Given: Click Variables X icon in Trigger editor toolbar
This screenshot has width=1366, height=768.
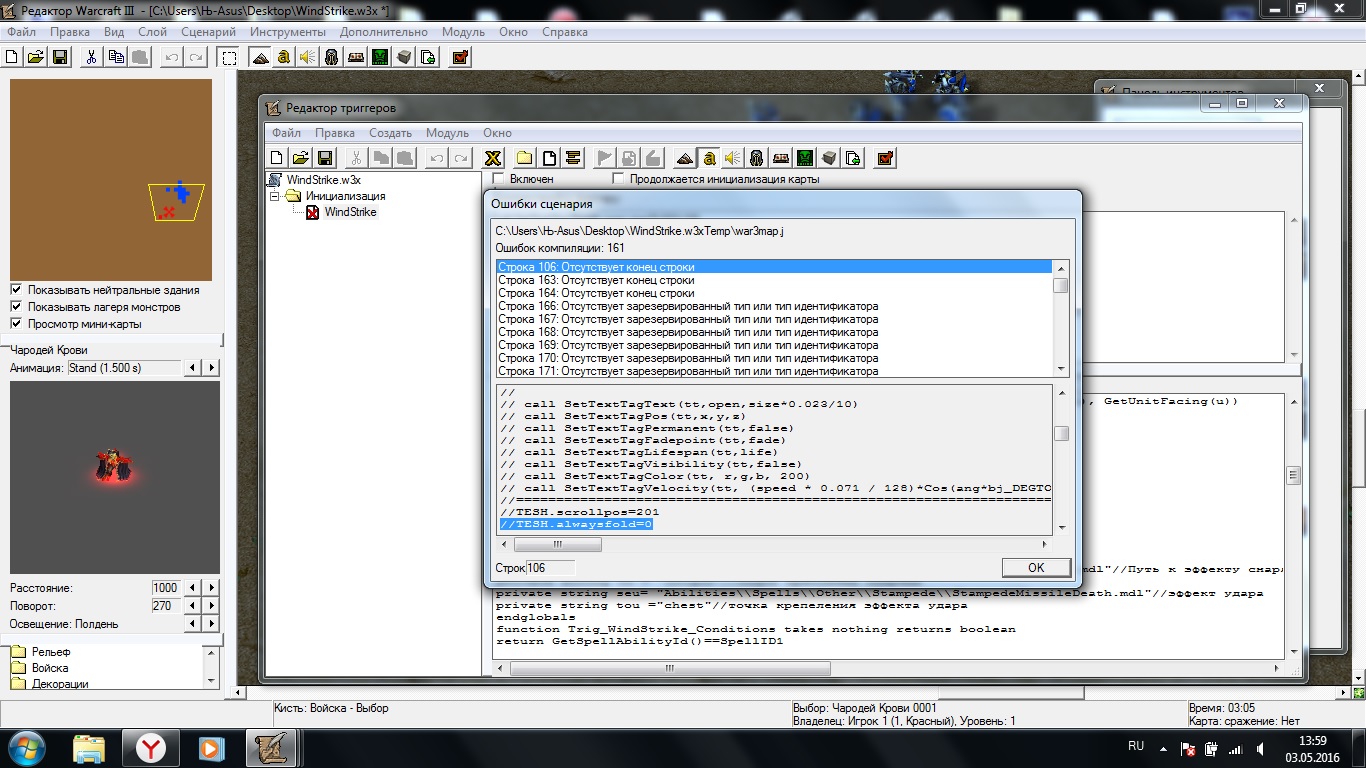Looking at the screenshot, I should 492,158.
